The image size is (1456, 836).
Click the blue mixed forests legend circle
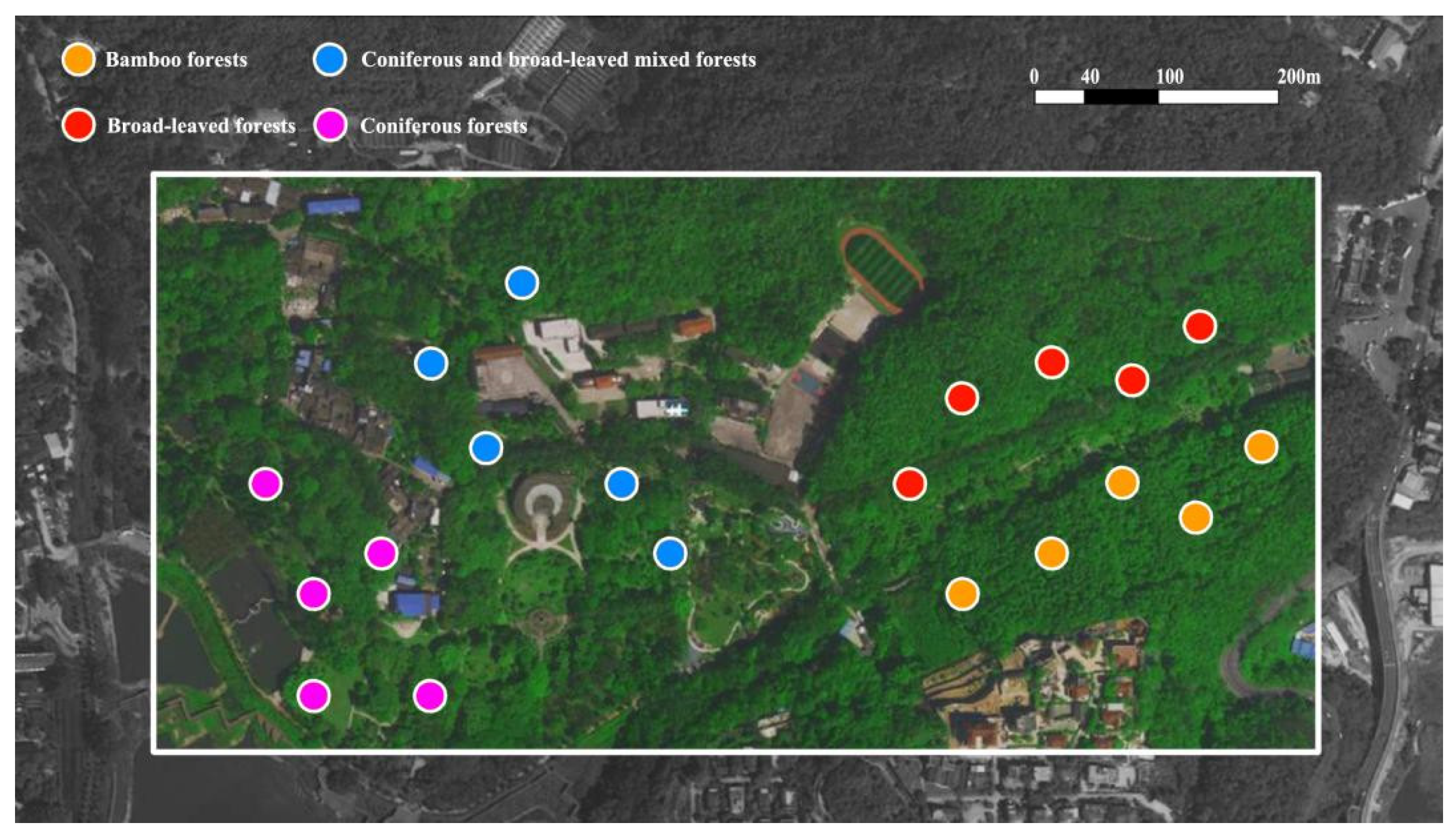[330, 59]
